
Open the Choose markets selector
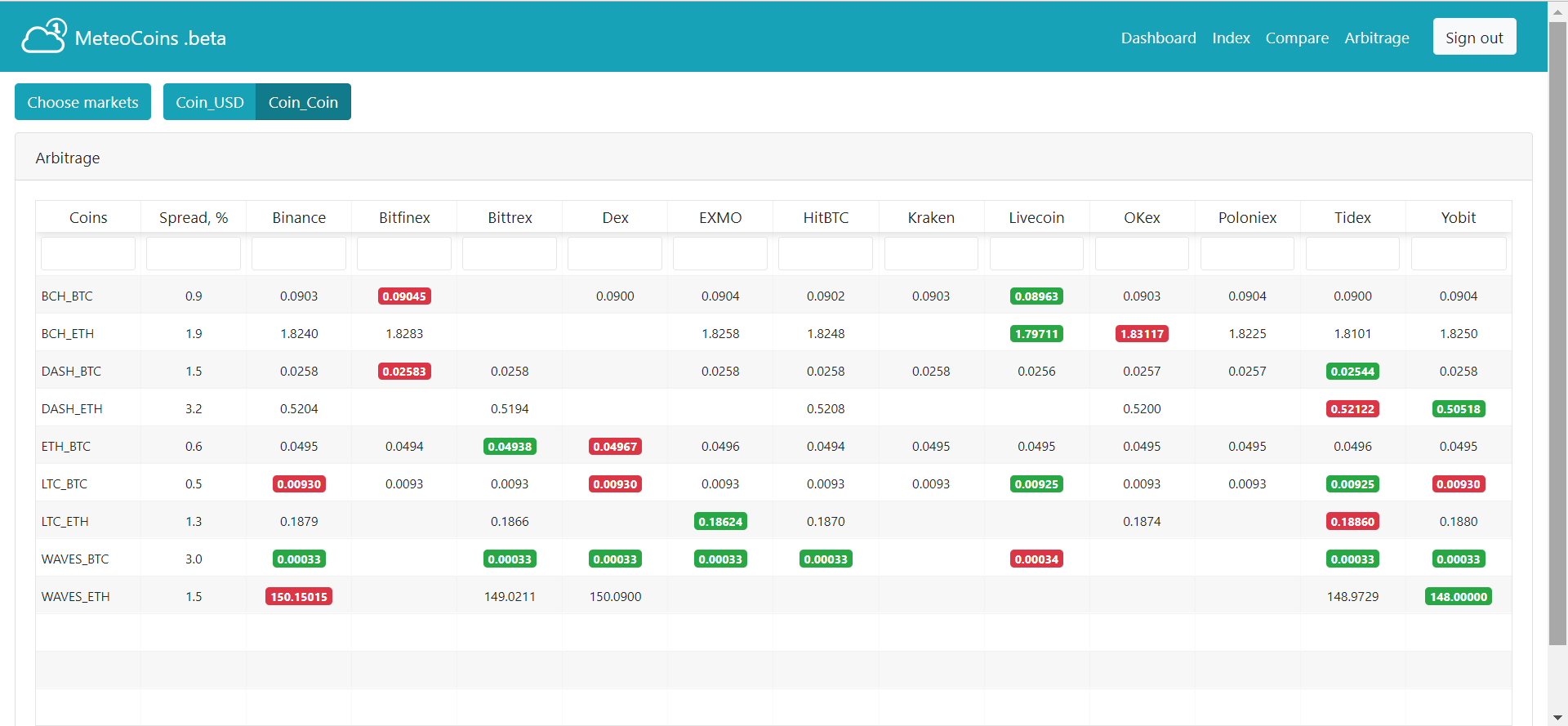click(82, 102)
